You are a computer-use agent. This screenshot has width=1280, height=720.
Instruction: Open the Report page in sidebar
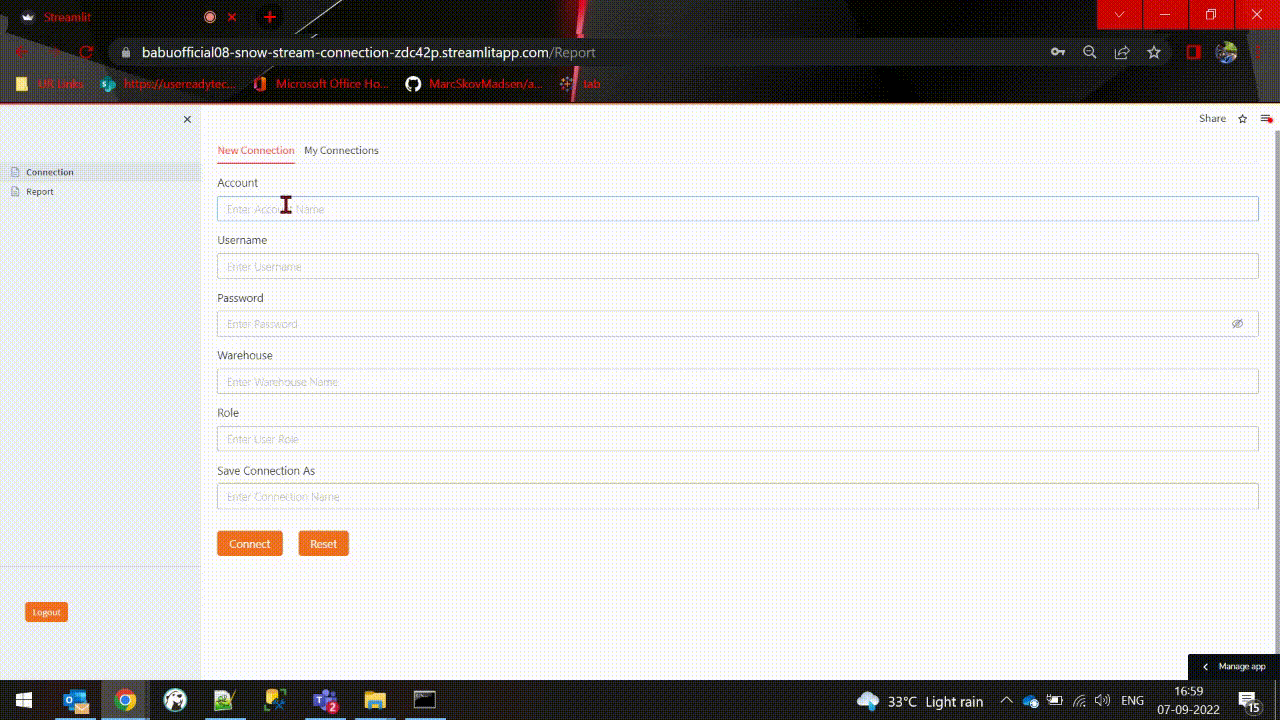40,192
